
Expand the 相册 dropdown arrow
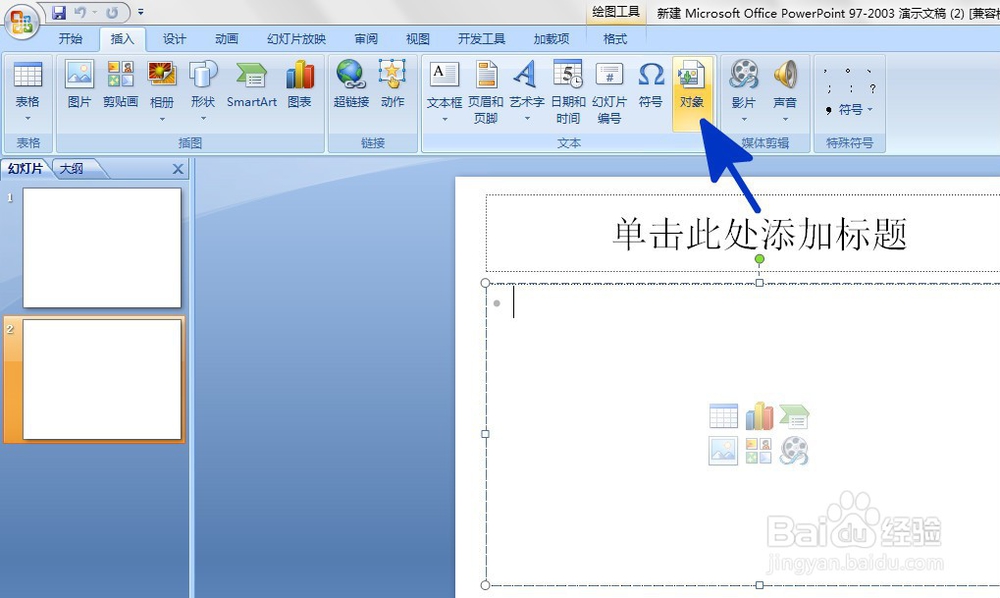[161, 119]
